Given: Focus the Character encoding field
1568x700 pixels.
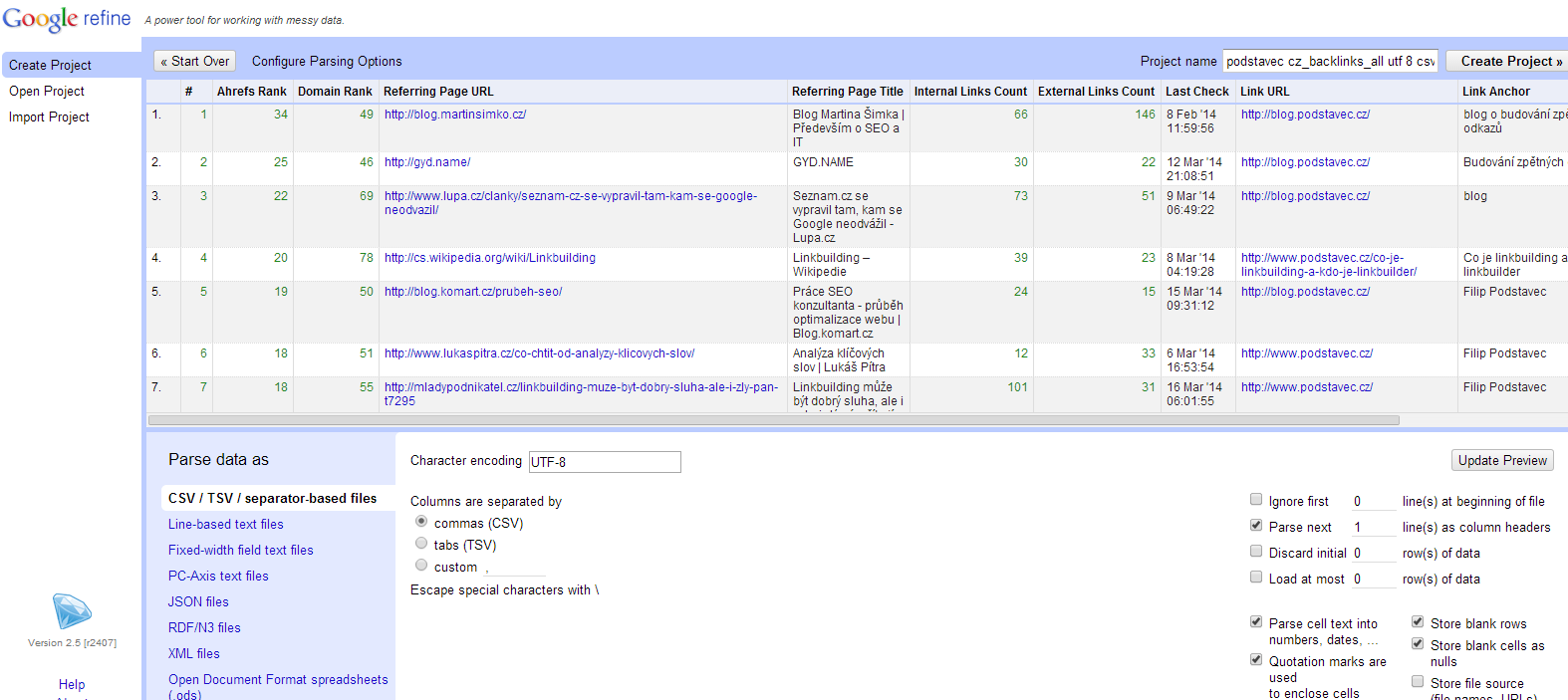Looking at the screenshot, I should (x=605, y=462).
